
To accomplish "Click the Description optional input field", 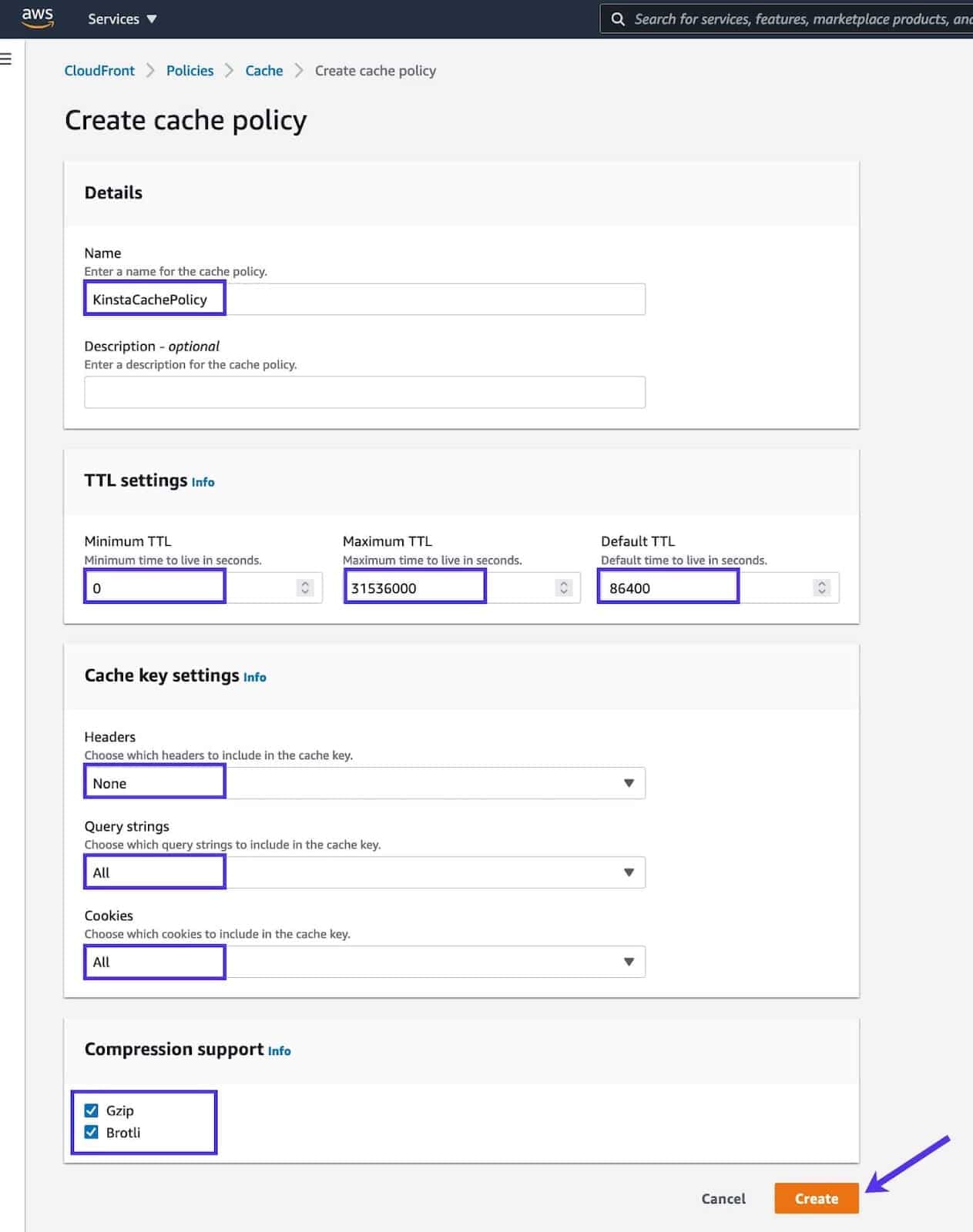I will pos(364,392).
